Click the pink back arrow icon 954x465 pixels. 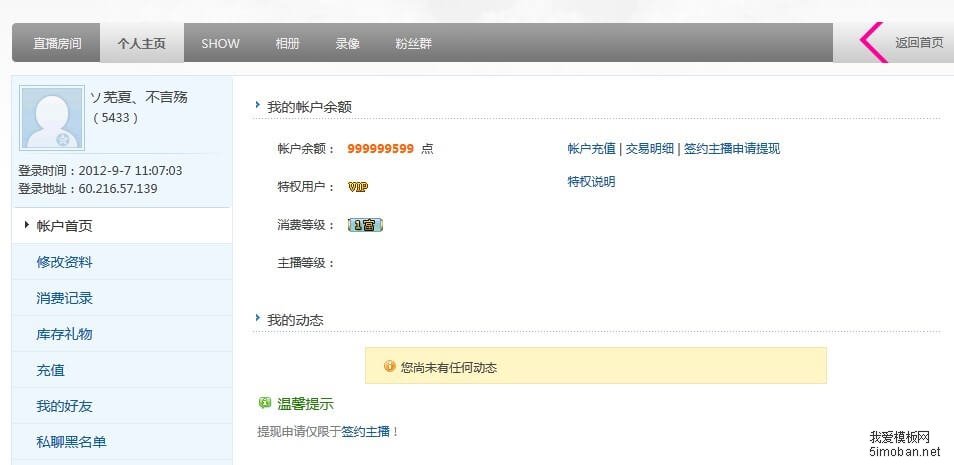[873, 42]
